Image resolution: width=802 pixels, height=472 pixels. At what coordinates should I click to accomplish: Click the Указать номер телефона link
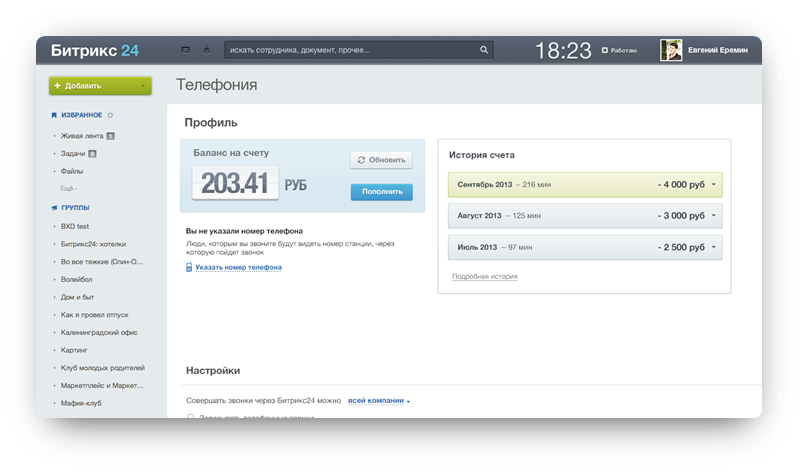[238, 267]
